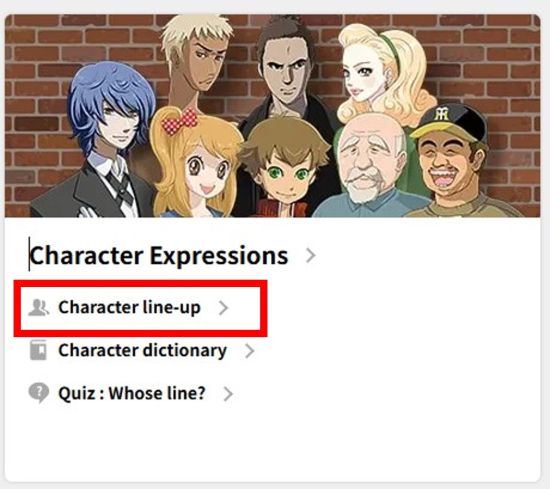The image size is (550, 489).
Task: Expand the chevron next to Character Expressions
Action: pyautogui.click(x=310, y=255)
